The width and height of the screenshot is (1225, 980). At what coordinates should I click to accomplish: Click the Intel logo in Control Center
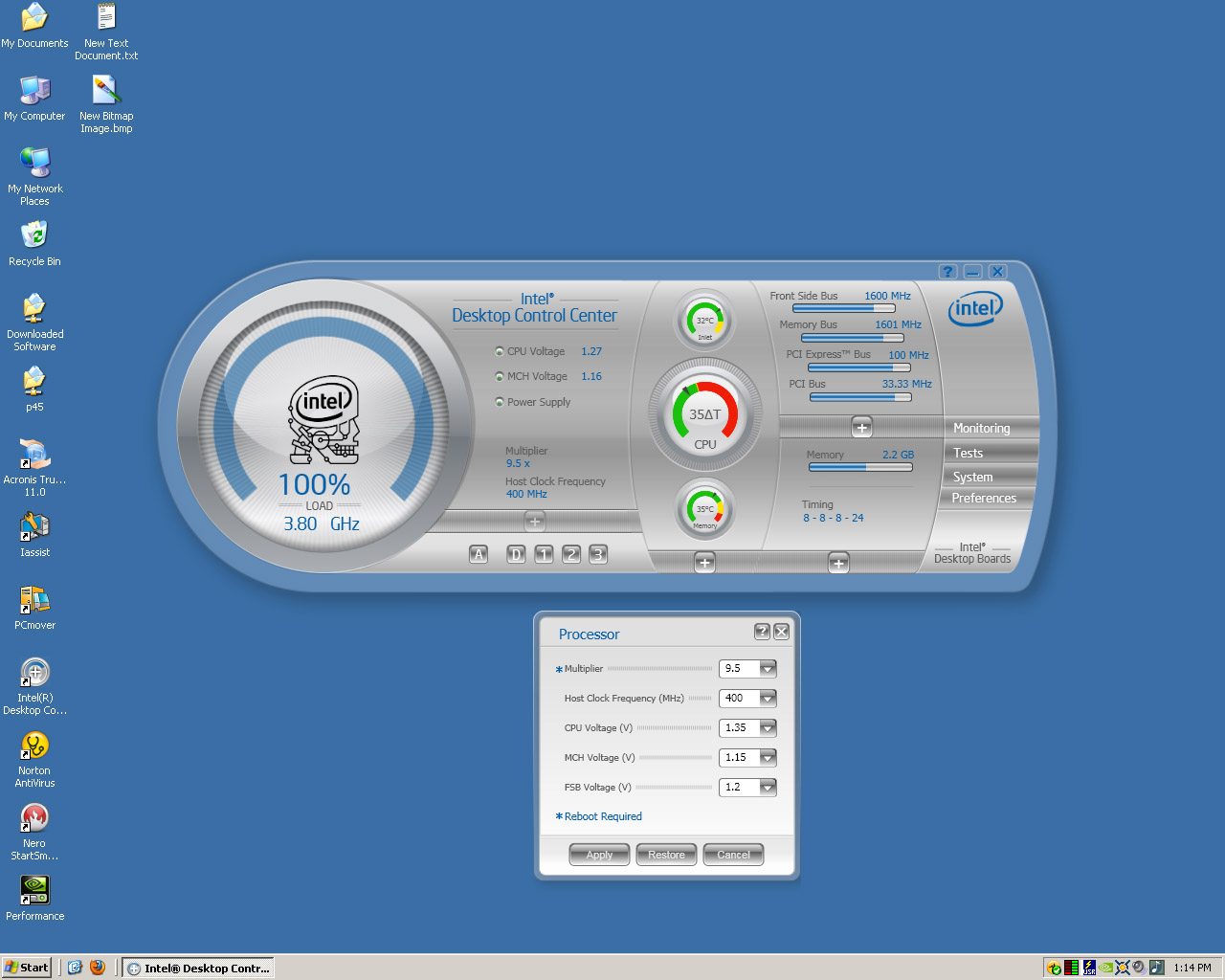click(x=975, y=308)
